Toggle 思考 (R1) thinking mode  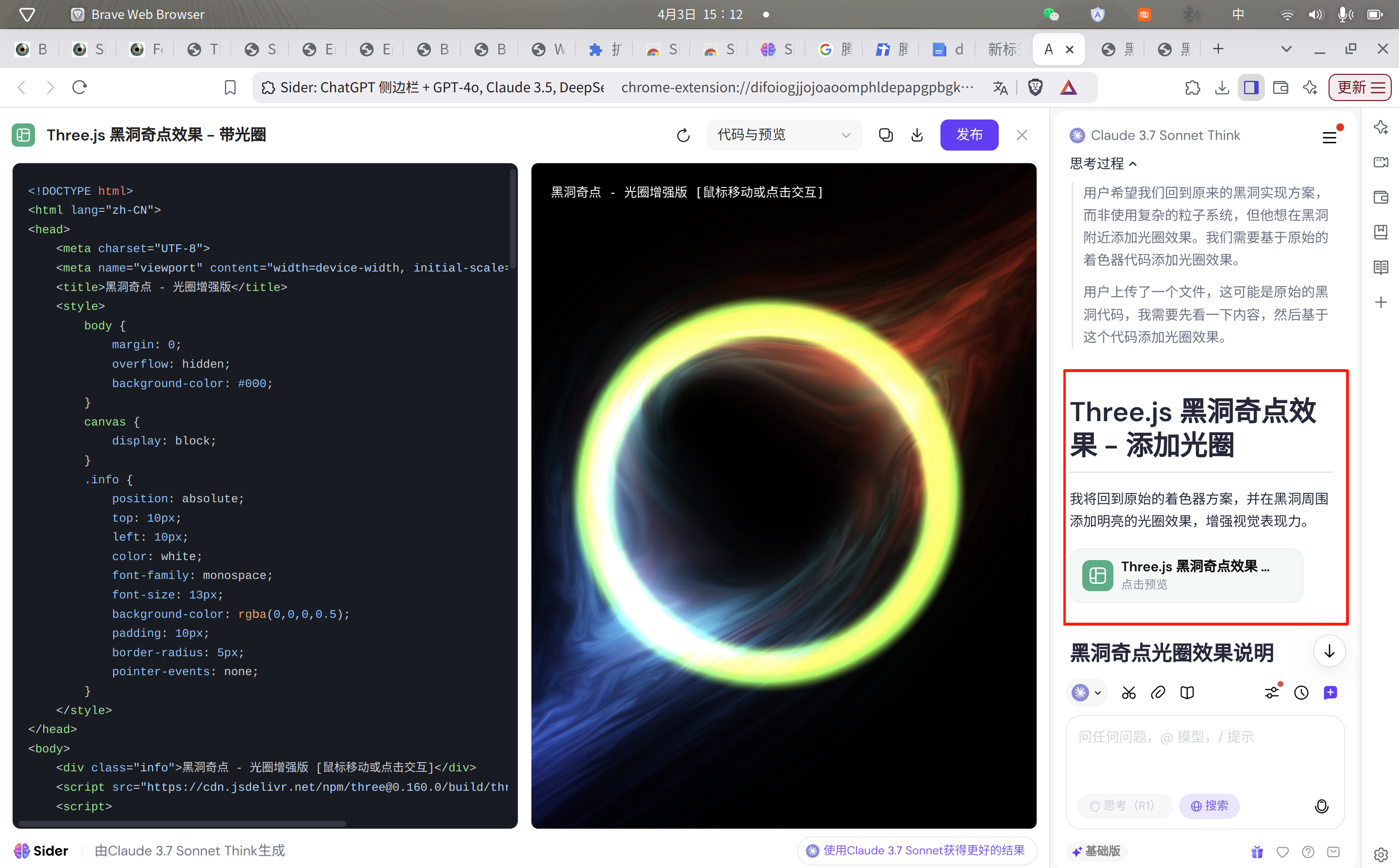coord(1124,806)
